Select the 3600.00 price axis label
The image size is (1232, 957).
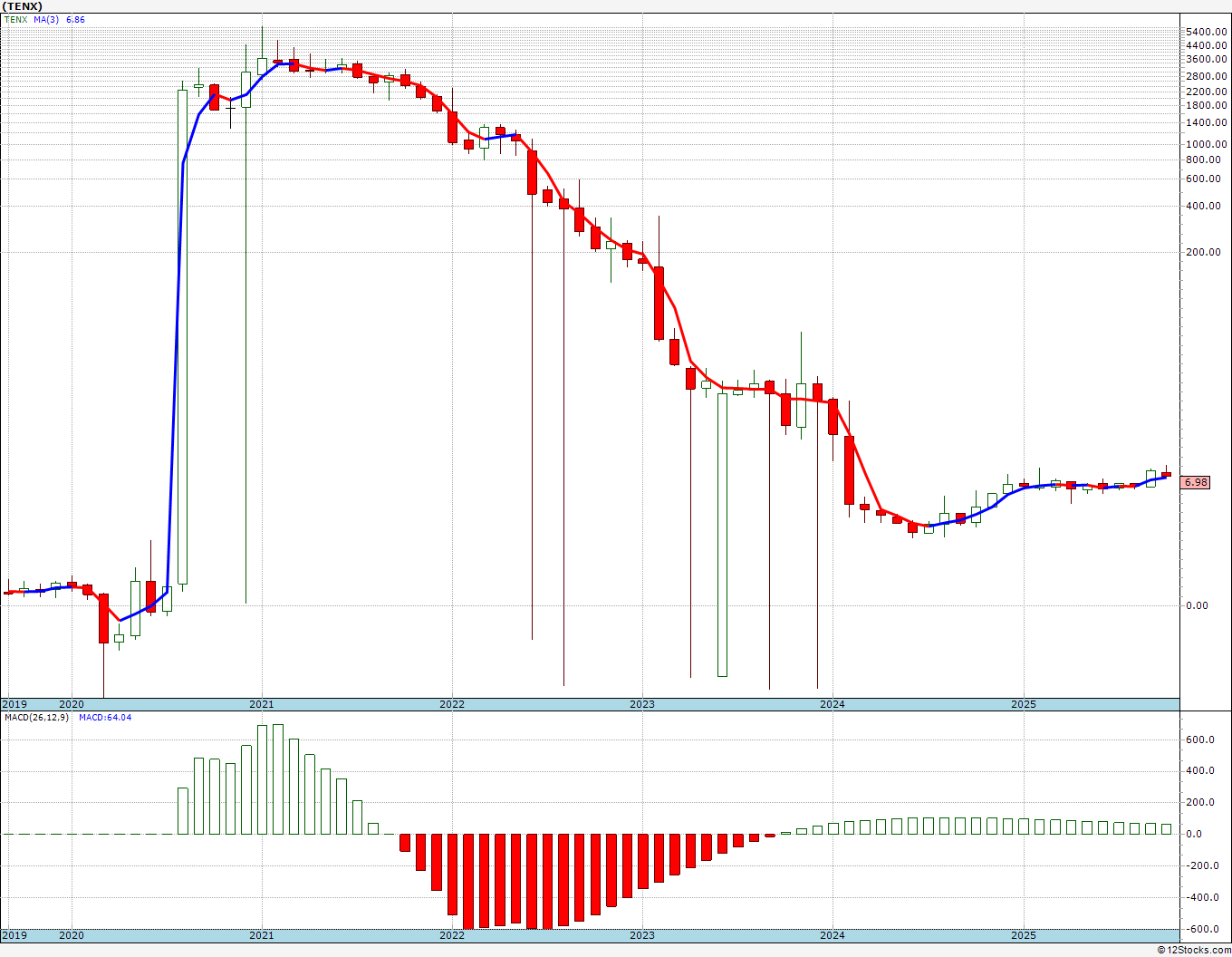[x=1207, y=59]
